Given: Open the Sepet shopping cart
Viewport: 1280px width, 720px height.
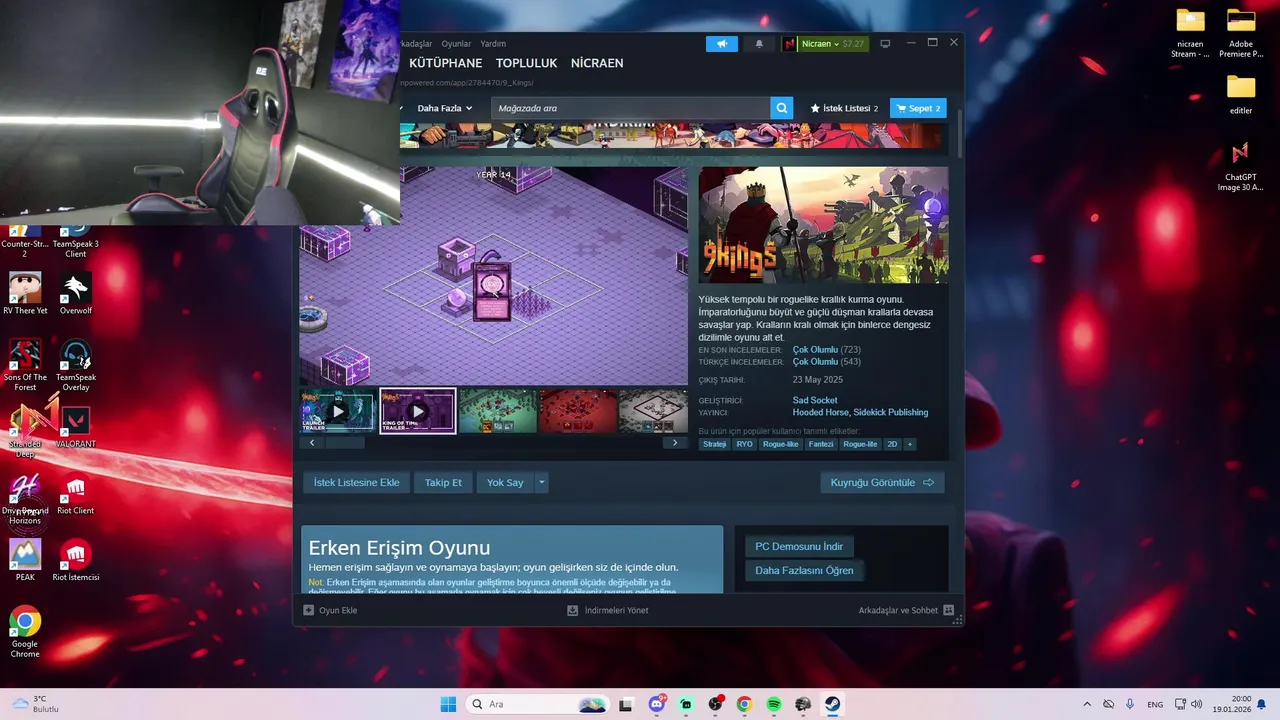Looking at the screenshot, I should tap(918, 108).
